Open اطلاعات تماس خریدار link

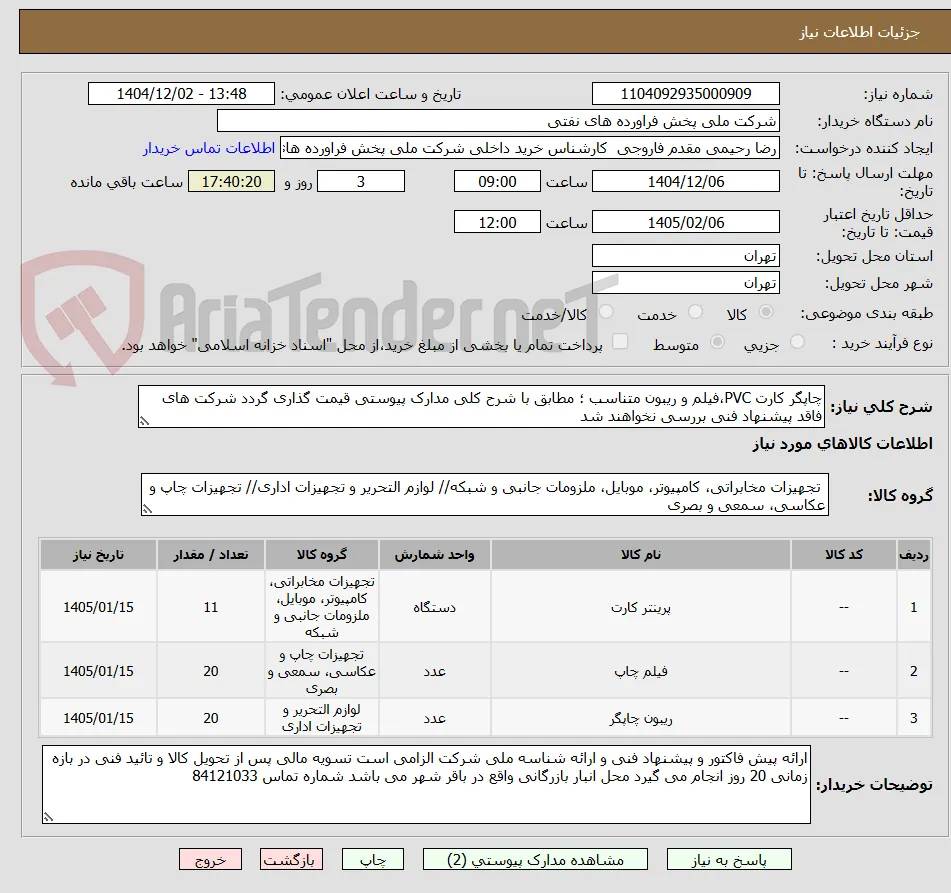pos(209,149)
